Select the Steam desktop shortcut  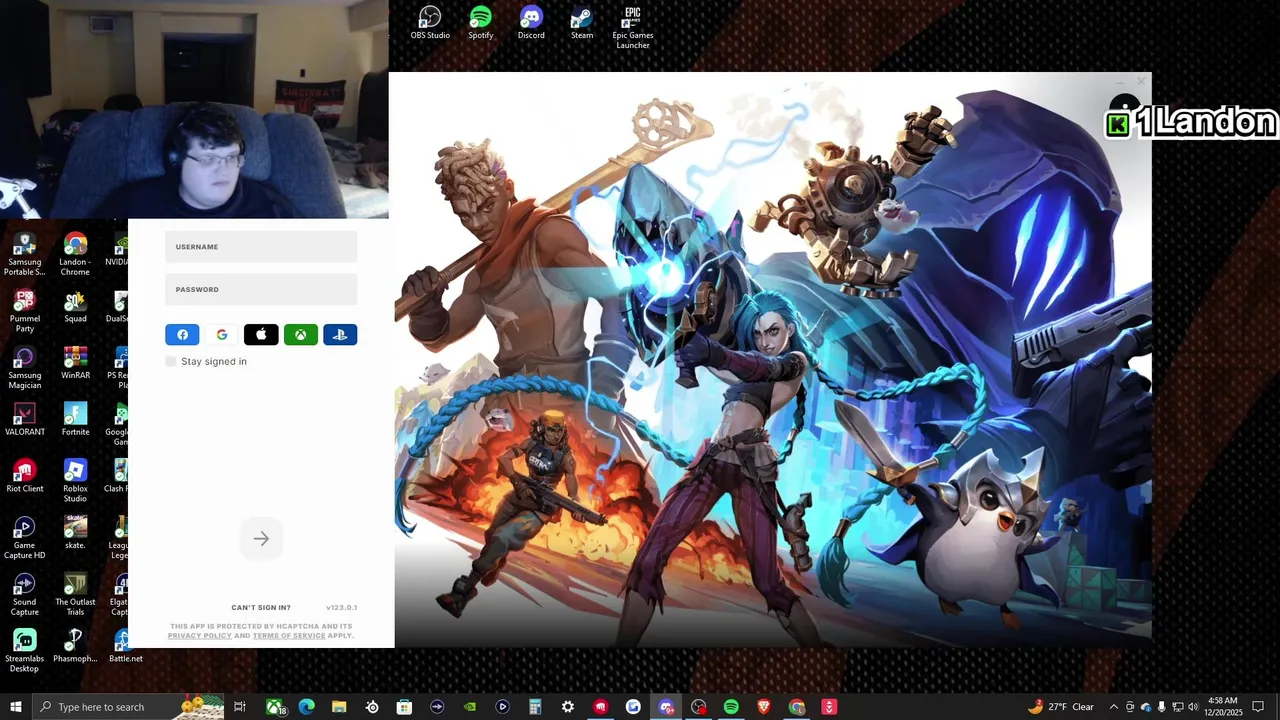click(x=582, y=24)
